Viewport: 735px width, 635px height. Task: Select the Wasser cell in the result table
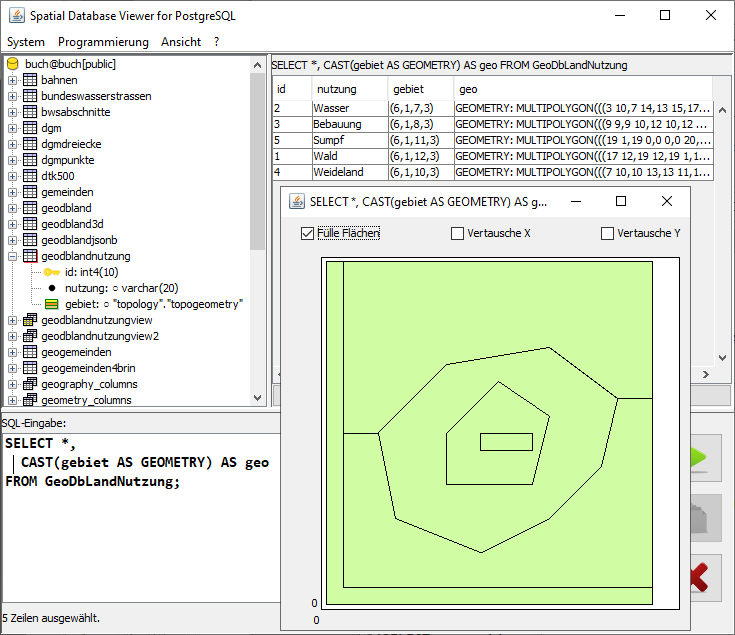click(x=350, y=108)
